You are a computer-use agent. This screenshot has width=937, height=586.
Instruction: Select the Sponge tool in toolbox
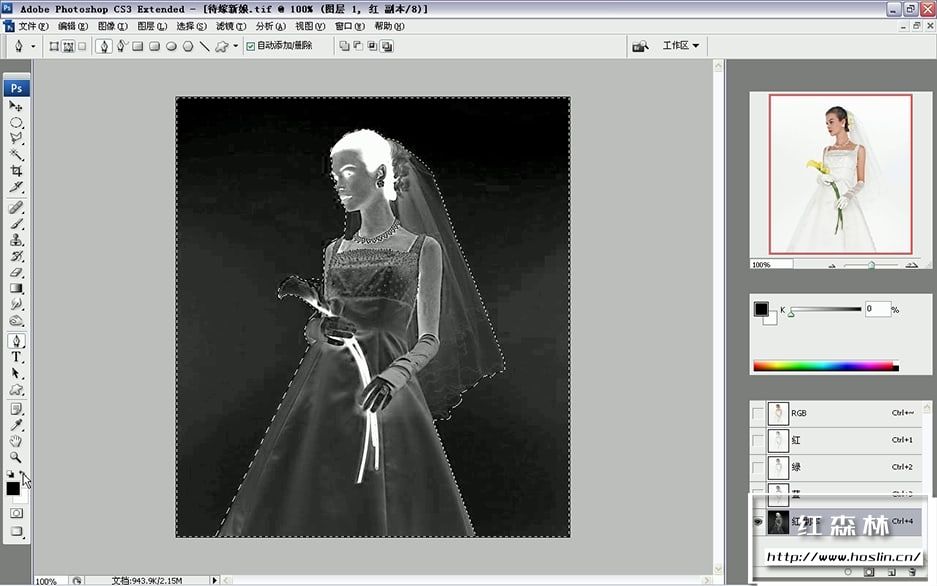click(16, 320)
